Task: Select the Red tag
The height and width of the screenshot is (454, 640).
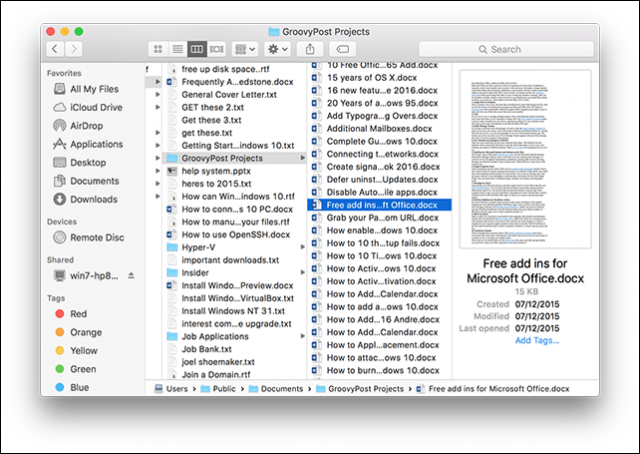Action: (x=71, y=314)
